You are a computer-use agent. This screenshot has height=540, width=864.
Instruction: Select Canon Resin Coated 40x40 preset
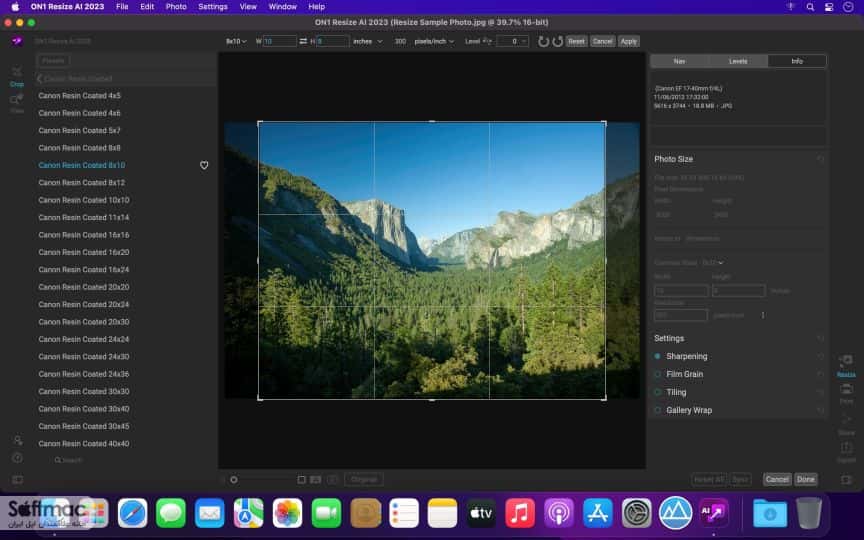tap(84, 444)
